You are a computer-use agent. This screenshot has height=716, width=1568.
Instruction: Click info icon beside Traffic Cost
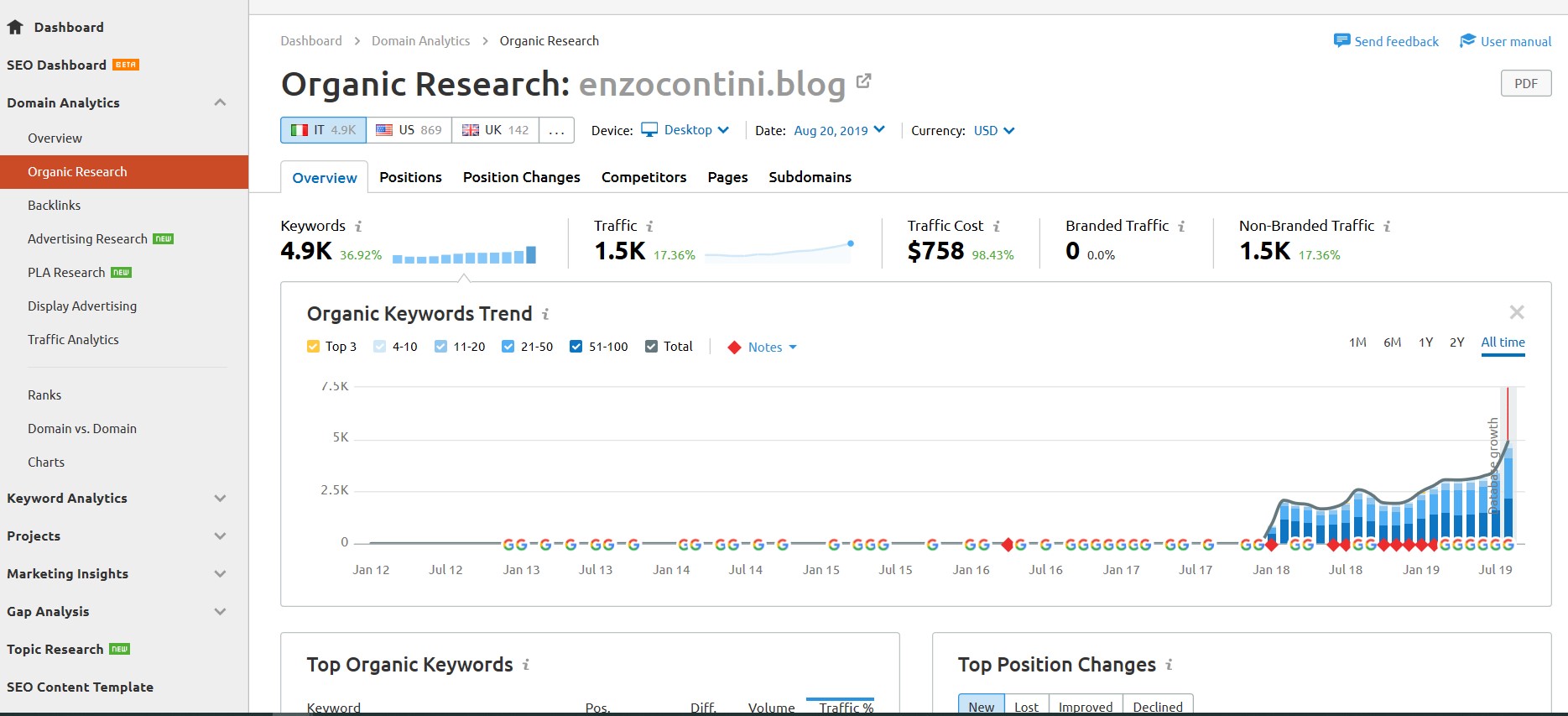click(997, 227)
